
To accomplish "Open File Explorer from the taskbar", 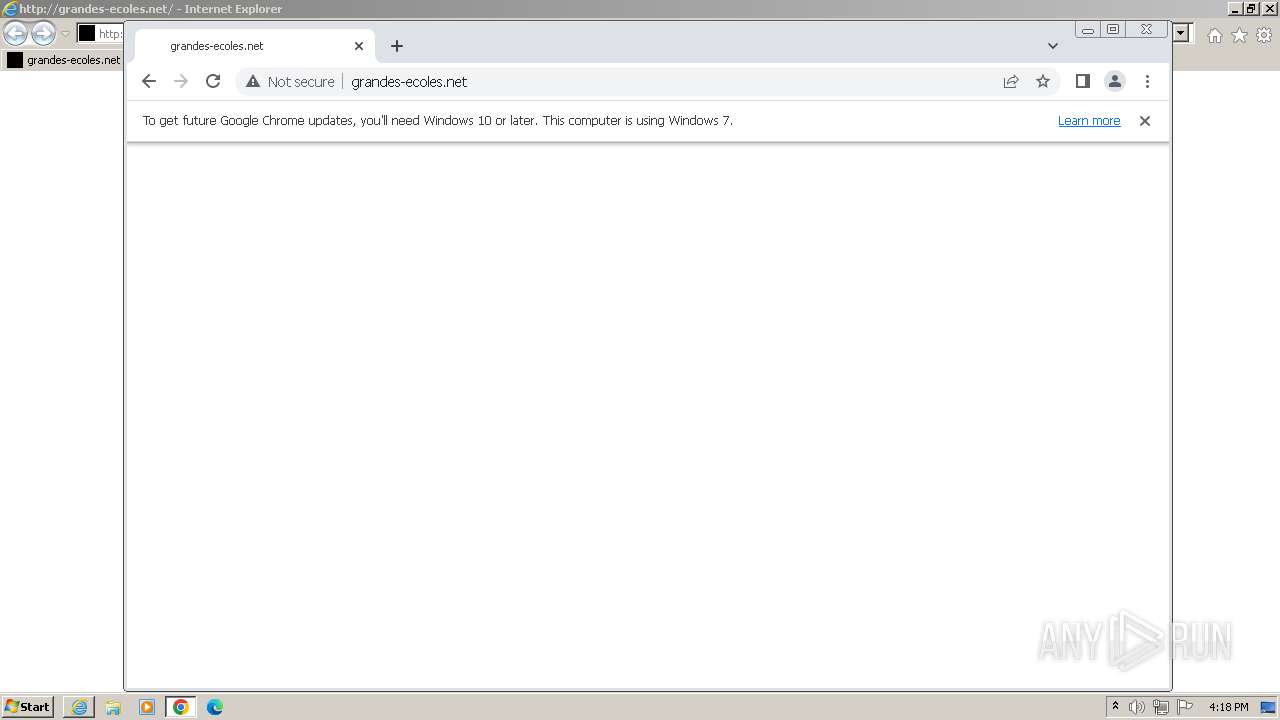I will coord(113,707).
